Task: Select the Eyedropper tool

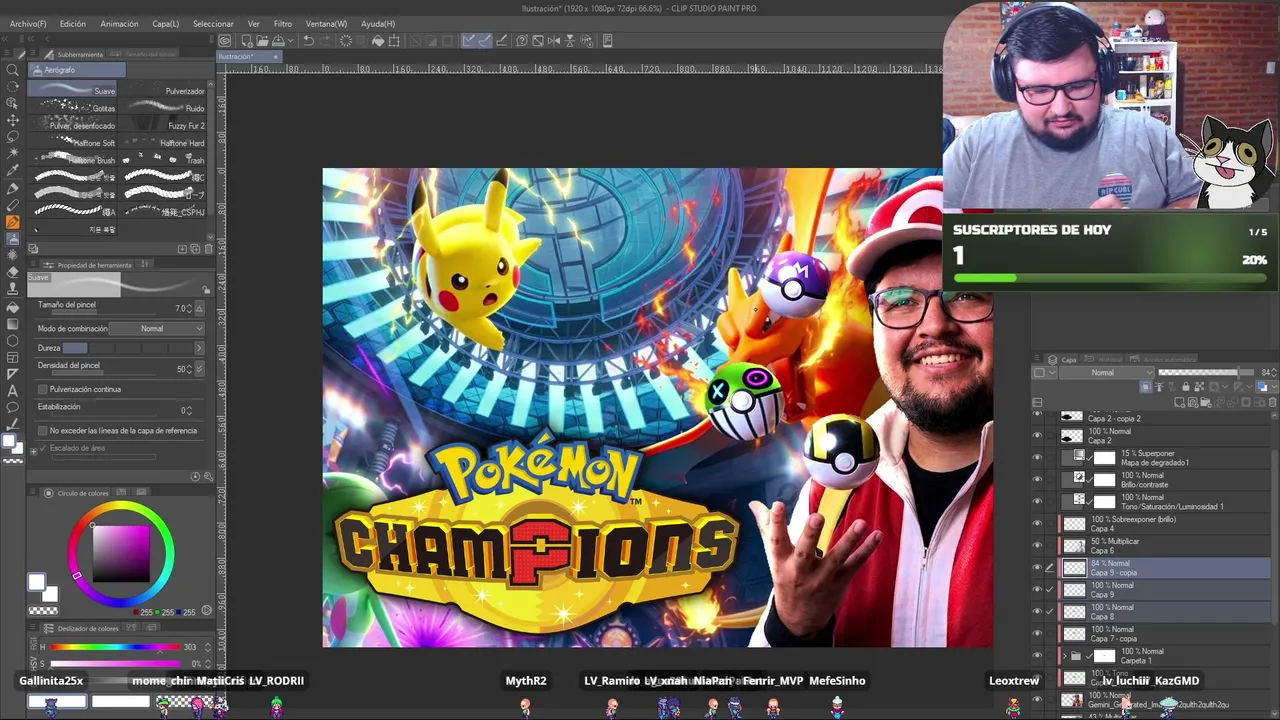Action: coord(12,171)
